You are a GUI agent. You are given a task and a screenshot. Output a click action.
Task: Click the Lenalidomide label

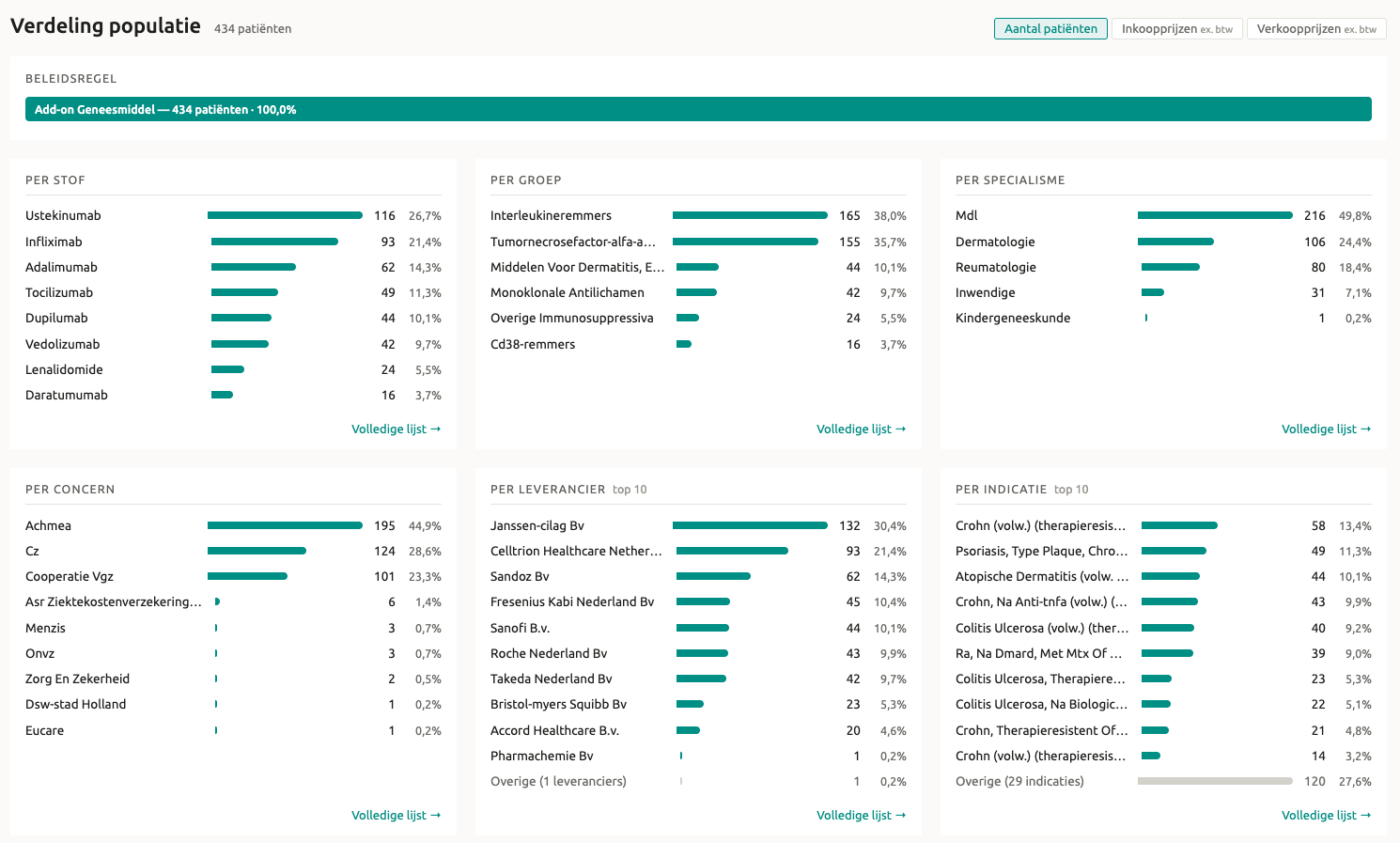tap(64, 370)
